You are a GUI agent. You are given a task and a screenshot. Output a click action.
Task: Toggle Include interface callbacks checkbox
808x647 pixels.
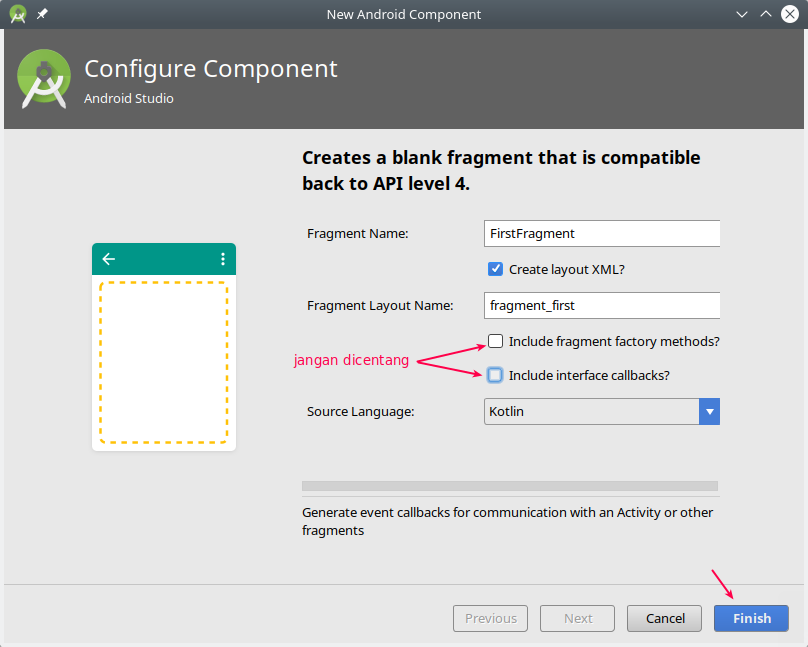[495, 375]
